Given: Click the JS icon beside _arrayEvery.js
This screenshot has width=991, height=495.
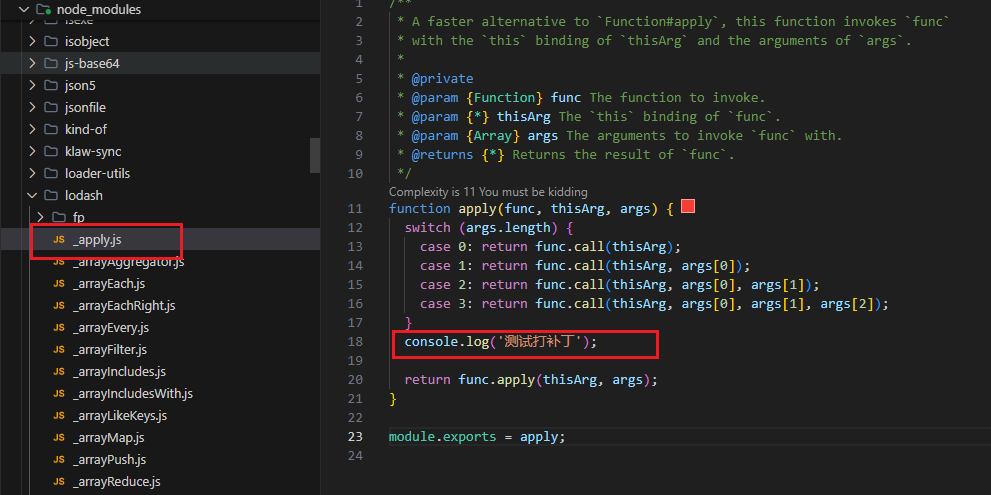Looking at the screenshot, I should coord(59,327).
